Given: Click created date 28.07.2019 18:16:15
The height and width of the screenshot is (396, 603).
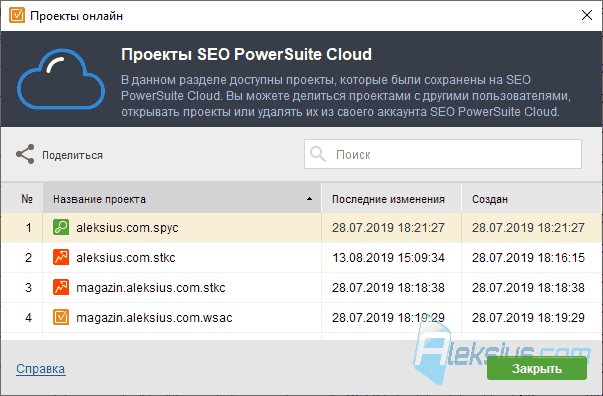Looking at the screenshot, I should (x=528, y=258).
